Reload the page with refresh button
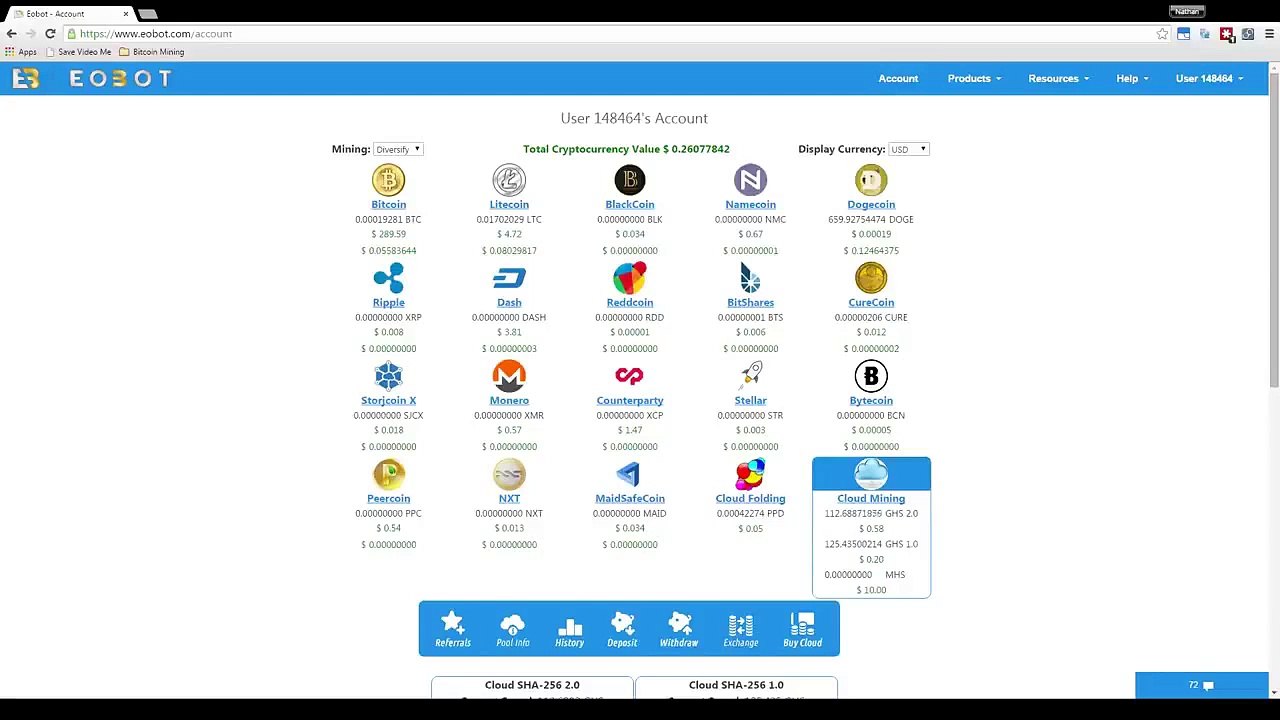The image size is (1280, 720). click(x=50, y=34)
